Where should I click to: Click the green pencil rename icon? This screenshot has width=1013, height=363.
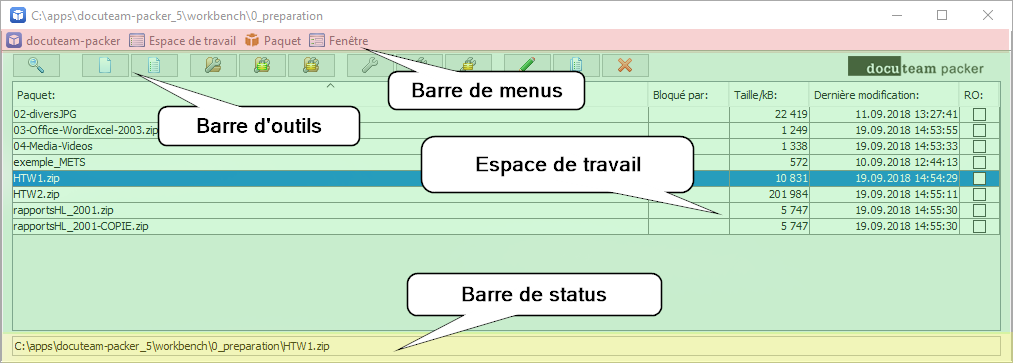pos(527,65)
